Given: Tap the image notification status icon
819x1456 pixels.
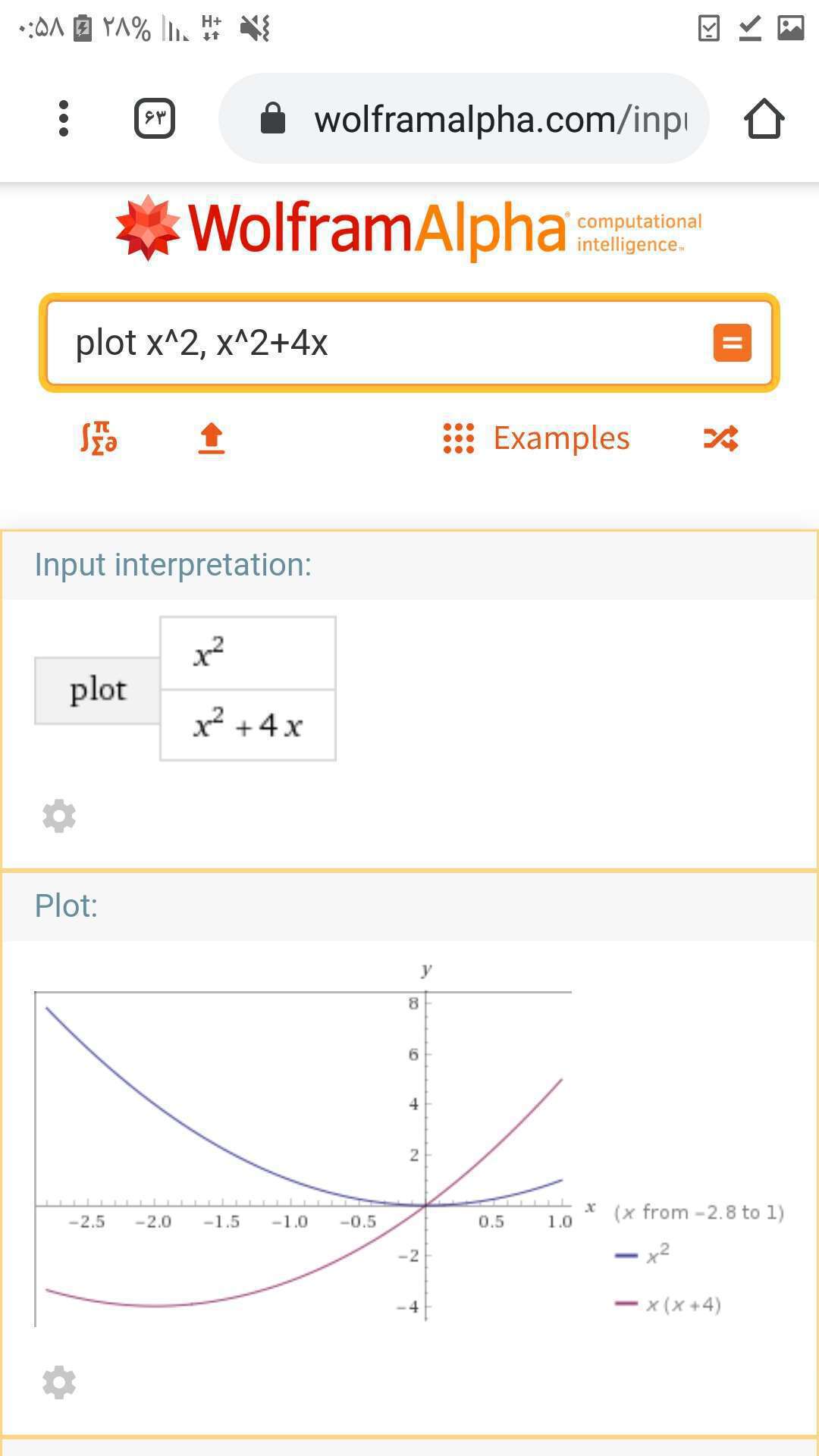Looking at the screenshot, I should pos(790,28).
